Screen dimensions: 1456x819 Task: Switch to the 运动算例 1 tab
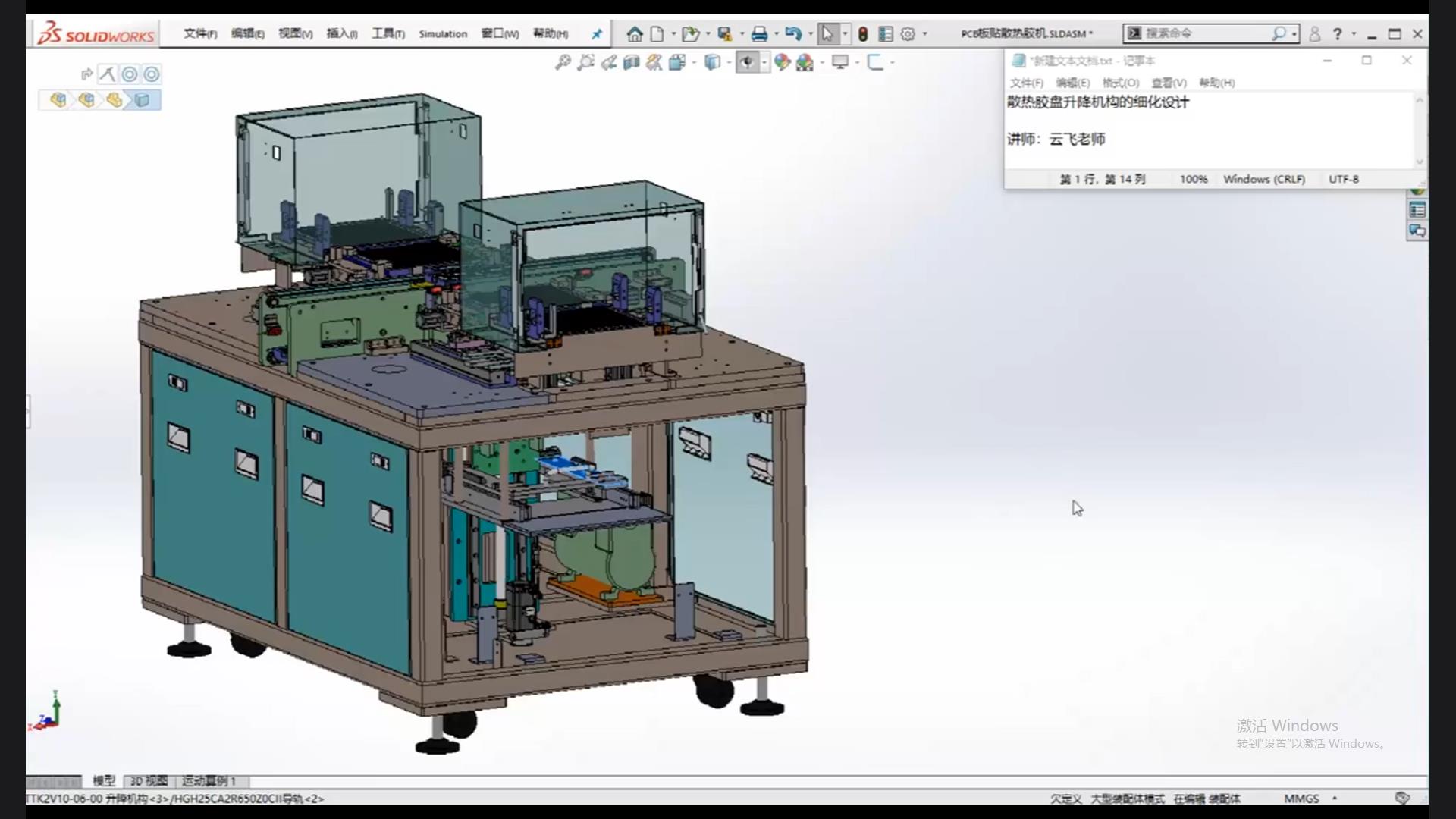(209, 781)
